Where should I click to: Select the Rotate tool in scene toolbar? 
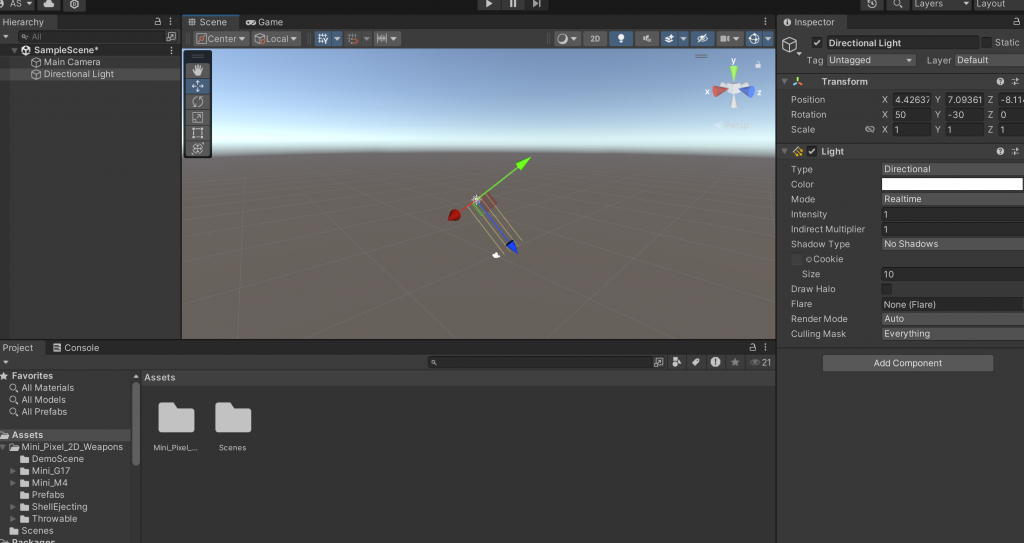(x=197, y=101)
